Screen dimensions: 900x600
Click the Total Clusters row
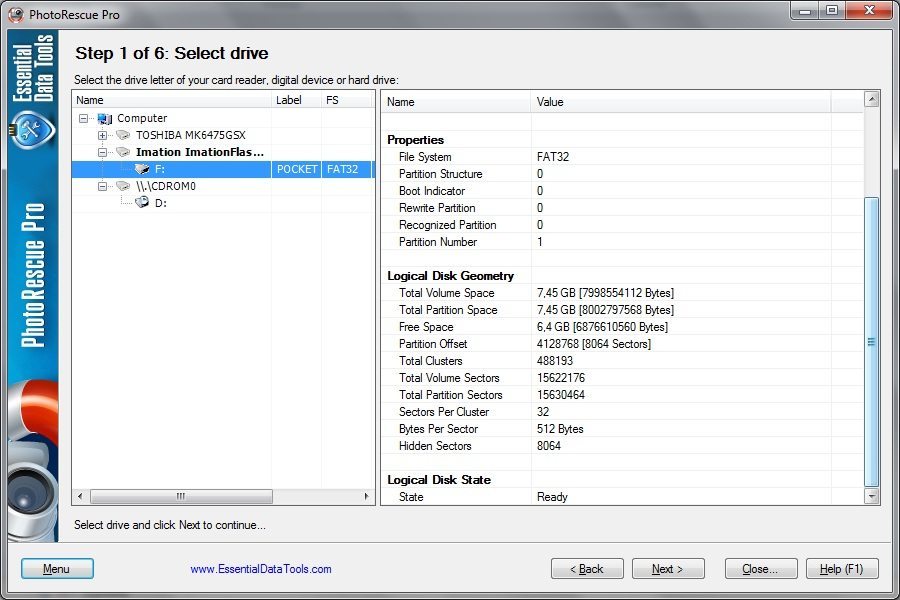[622, 361]
